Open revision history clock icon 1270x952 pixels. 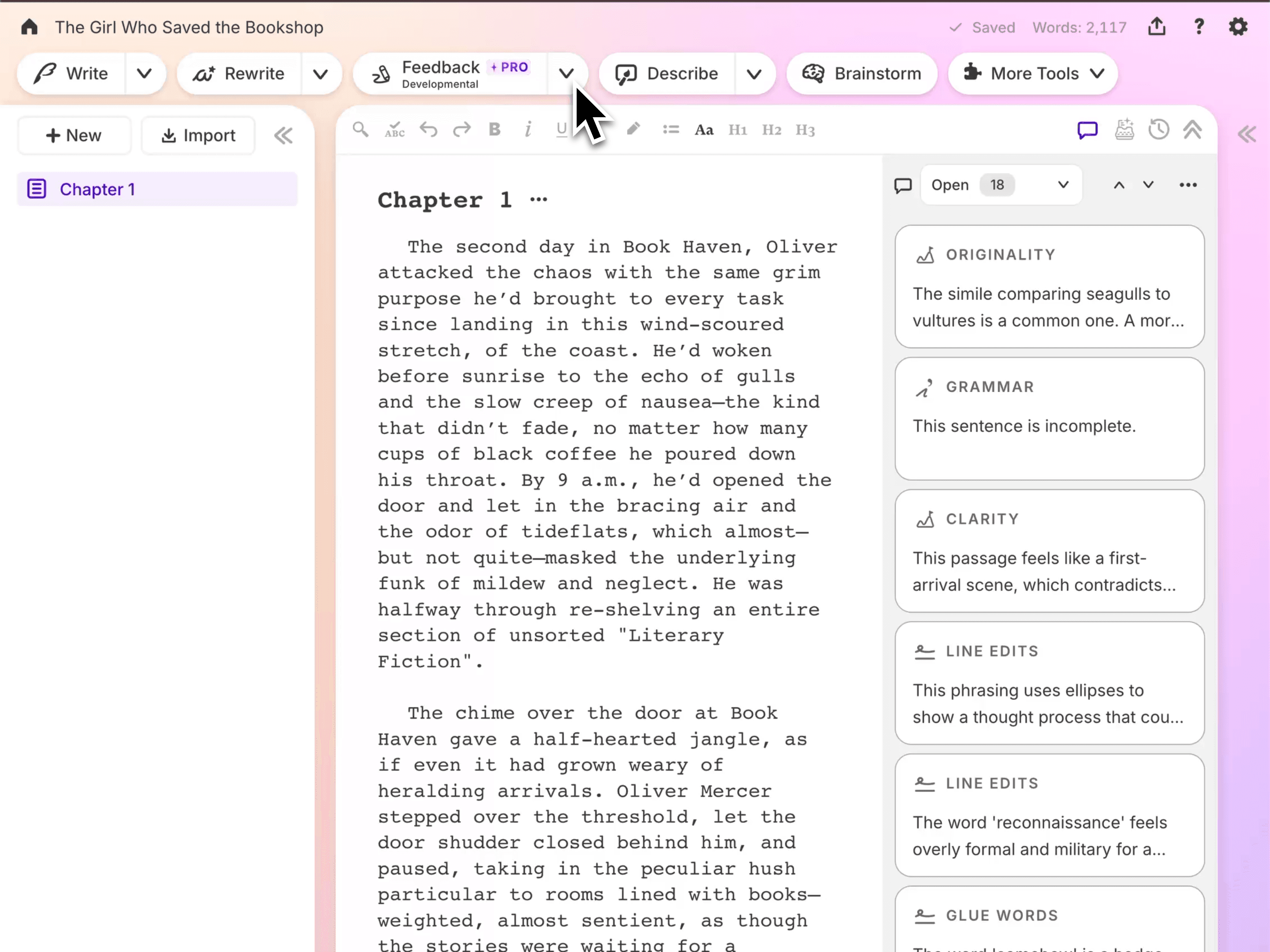pyautogui.click(x=1158, y=130)
